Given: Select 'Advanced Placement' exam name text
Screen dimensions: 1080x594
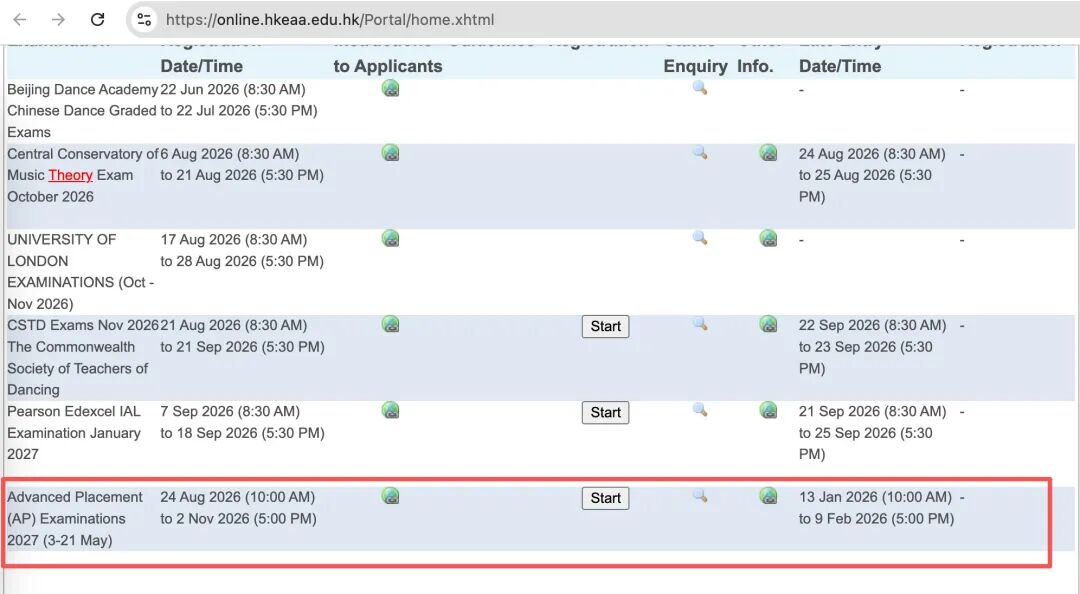Looking at the screenshot, I should (75, 497).
